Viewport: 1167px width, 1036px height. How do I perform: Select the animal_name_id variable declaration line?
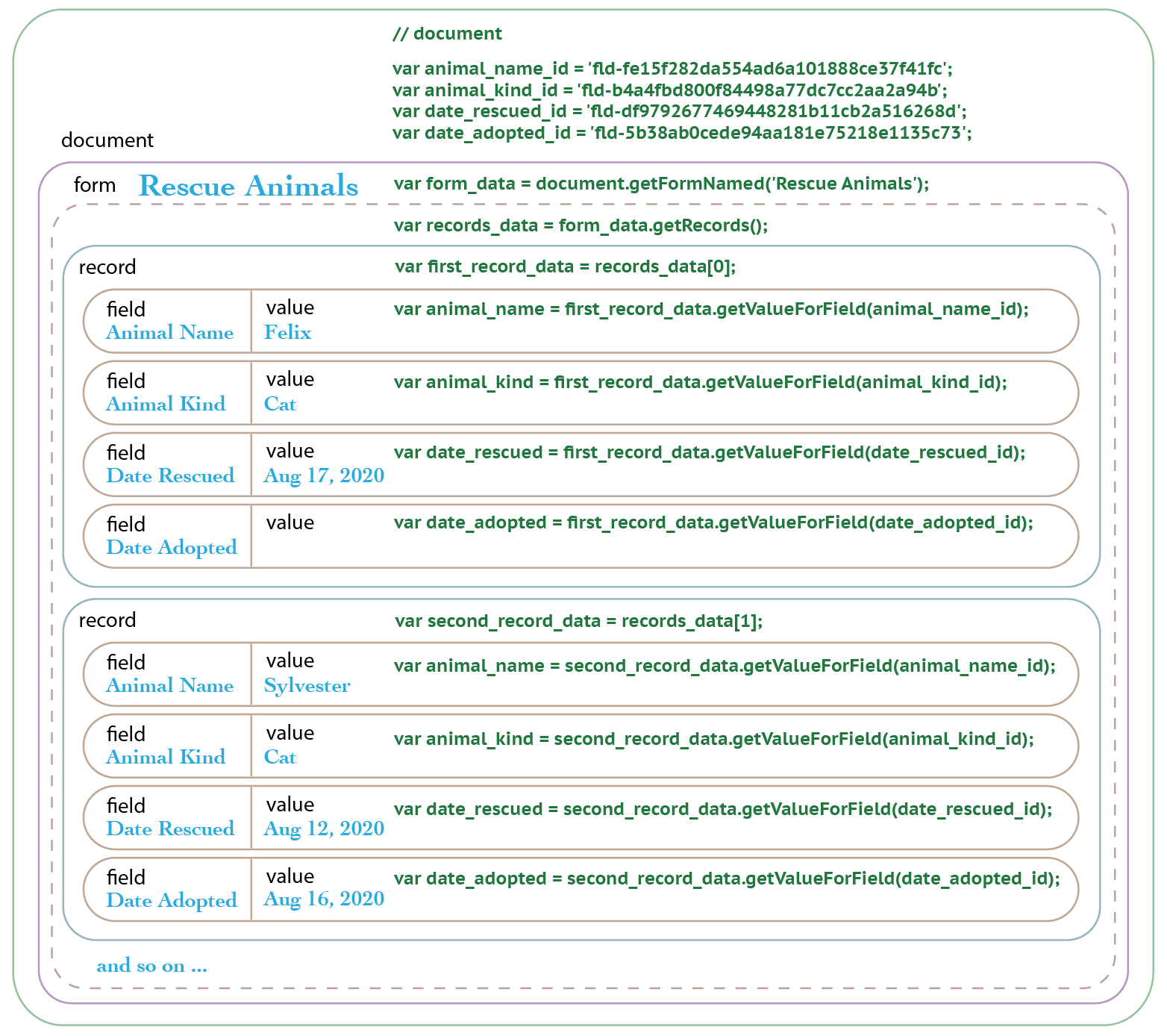point(672,69)
